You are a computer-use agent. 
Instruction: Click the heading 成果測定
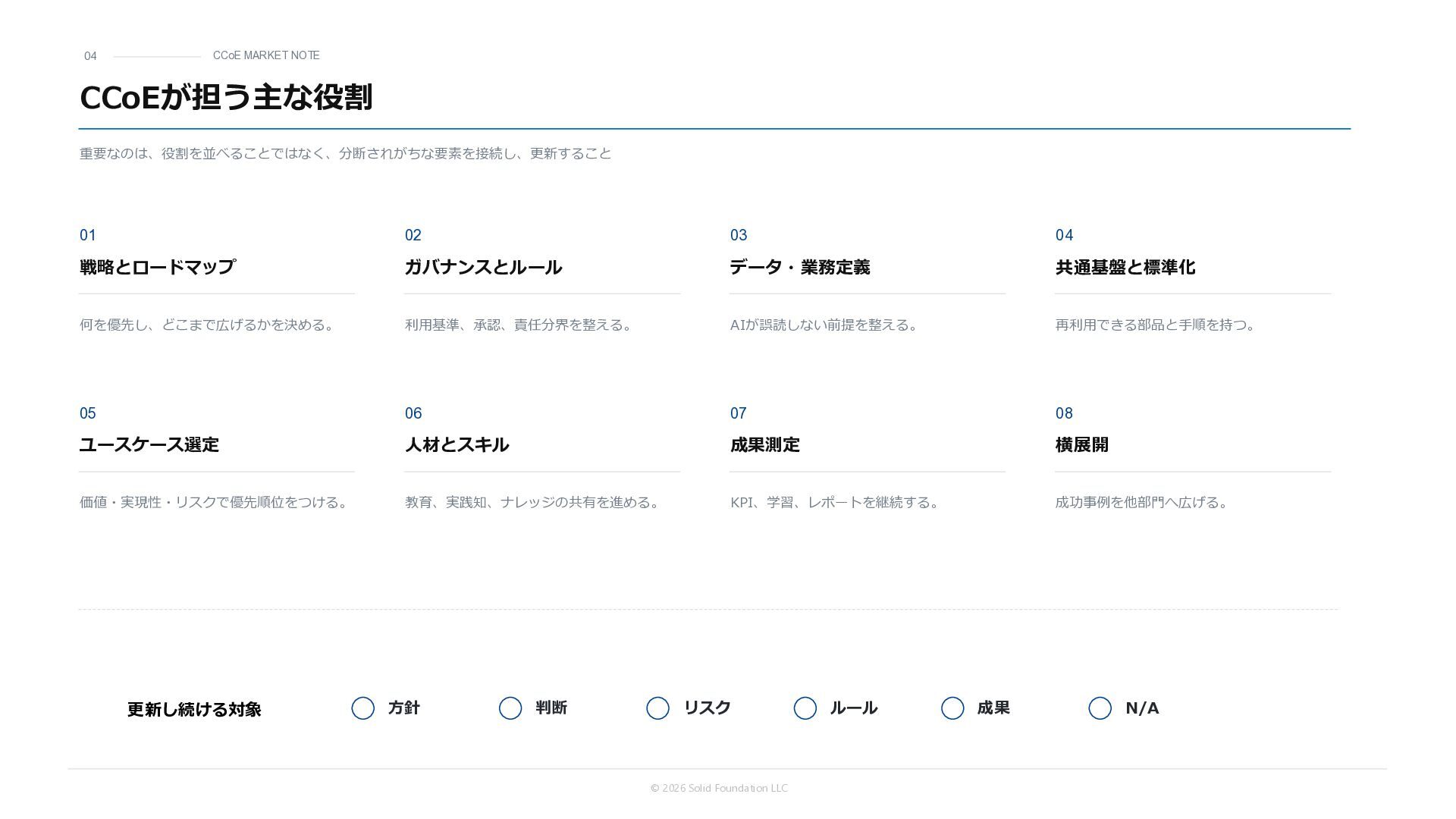tap(765, 444)
